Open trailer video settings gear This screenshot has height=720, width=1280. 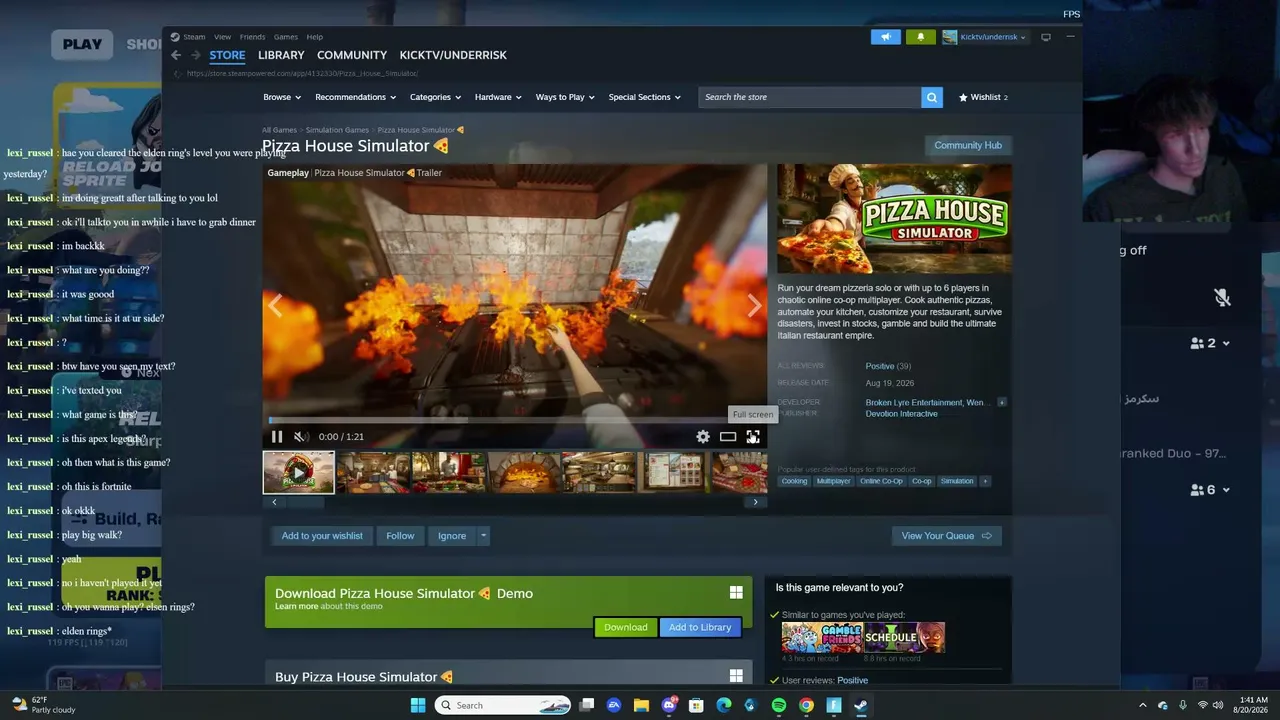click(703, 437)
